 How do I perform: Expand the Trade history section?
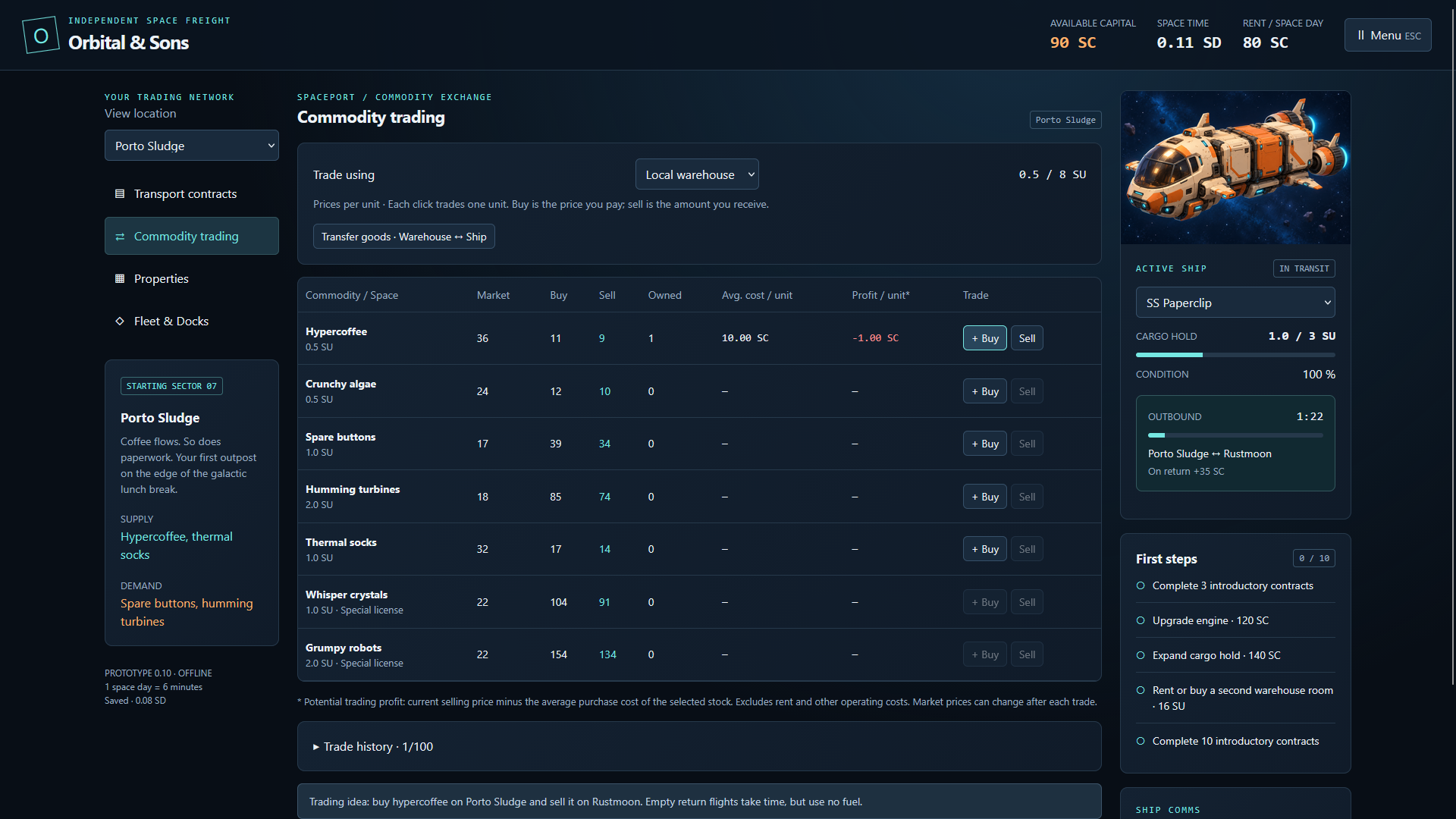(x=699, y=747)
